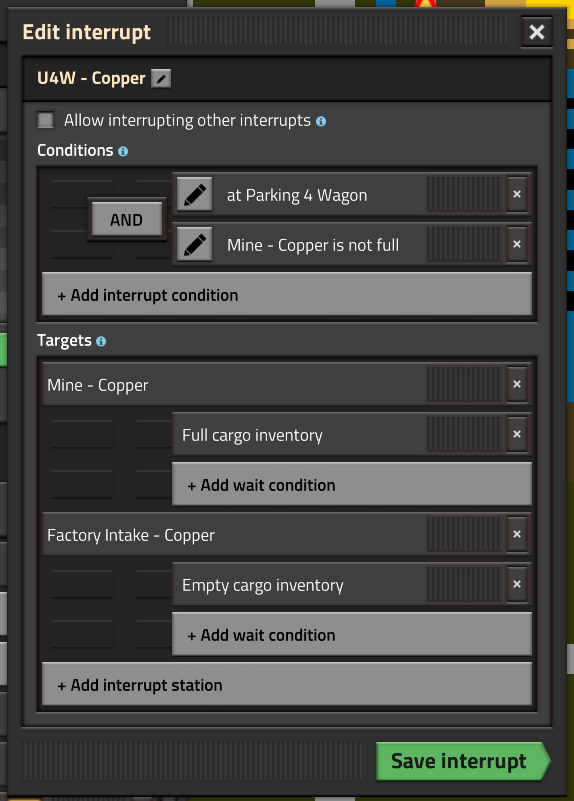574x801 pixels.
Task: Enable Allow interrupting other interrupts checkbox
Action: [45, 121]
